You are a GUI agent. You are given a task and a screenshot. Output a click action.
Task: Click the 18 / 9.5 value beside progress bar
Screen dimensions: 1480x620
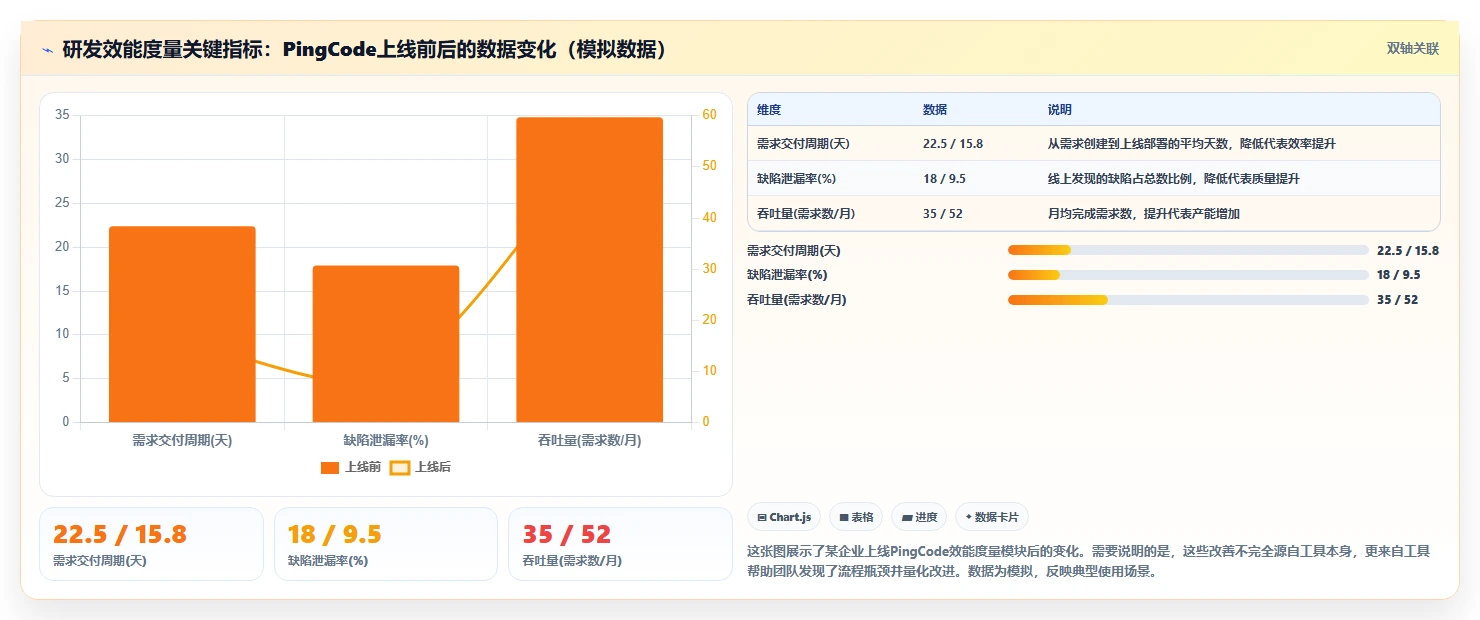[1399, 275]
